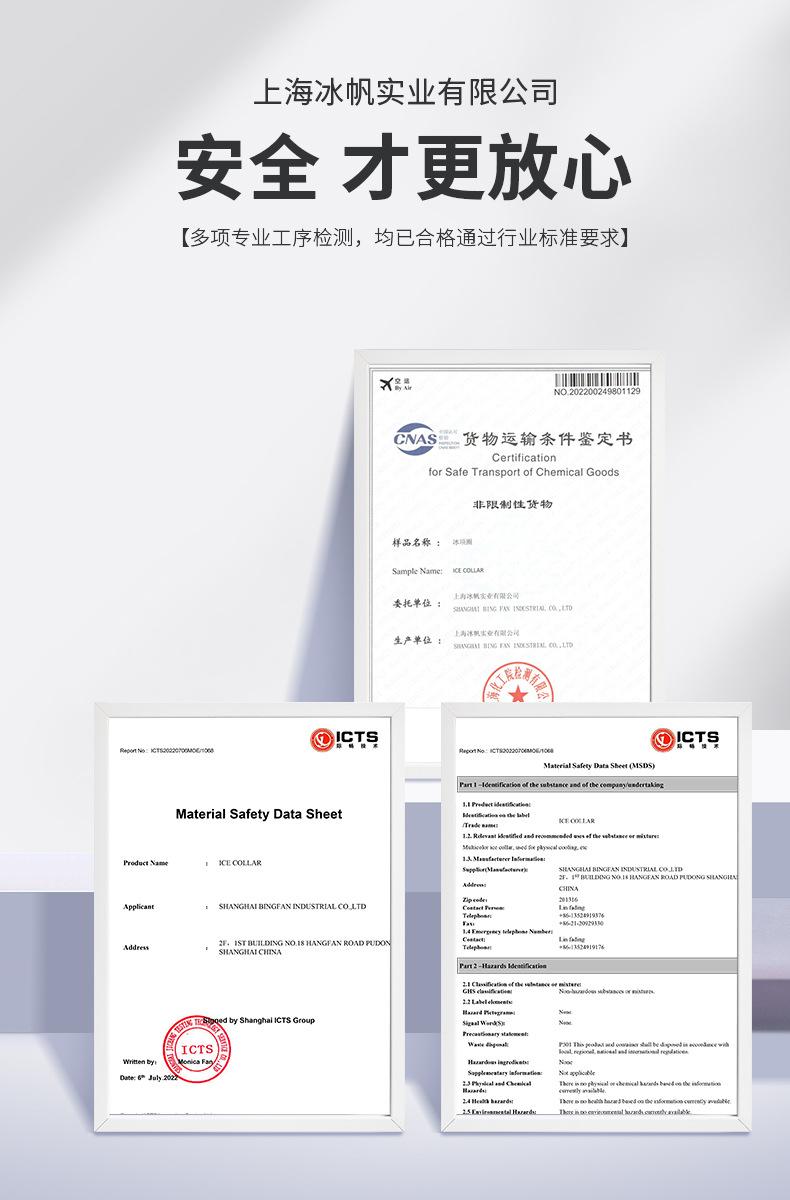Click the 货物运输条件鉴定书 certificate title
Screen dimensions: 790x1200
coord(547,440)
